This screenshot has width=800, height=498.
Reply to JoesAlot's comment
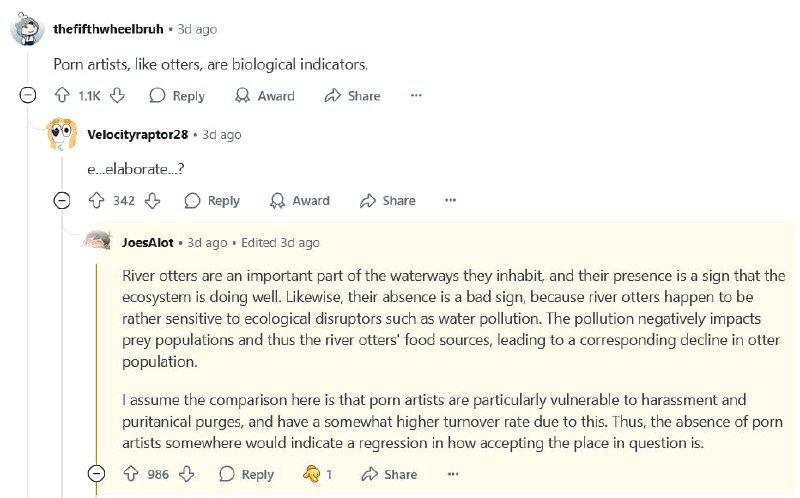(x=246, y=474)
